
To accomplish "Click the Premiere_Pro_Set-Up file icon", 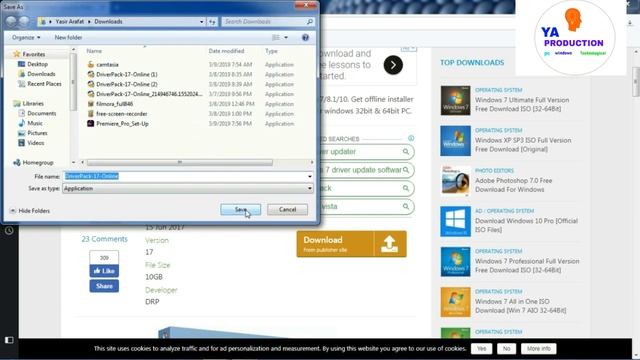I will (x=91, y=123).
